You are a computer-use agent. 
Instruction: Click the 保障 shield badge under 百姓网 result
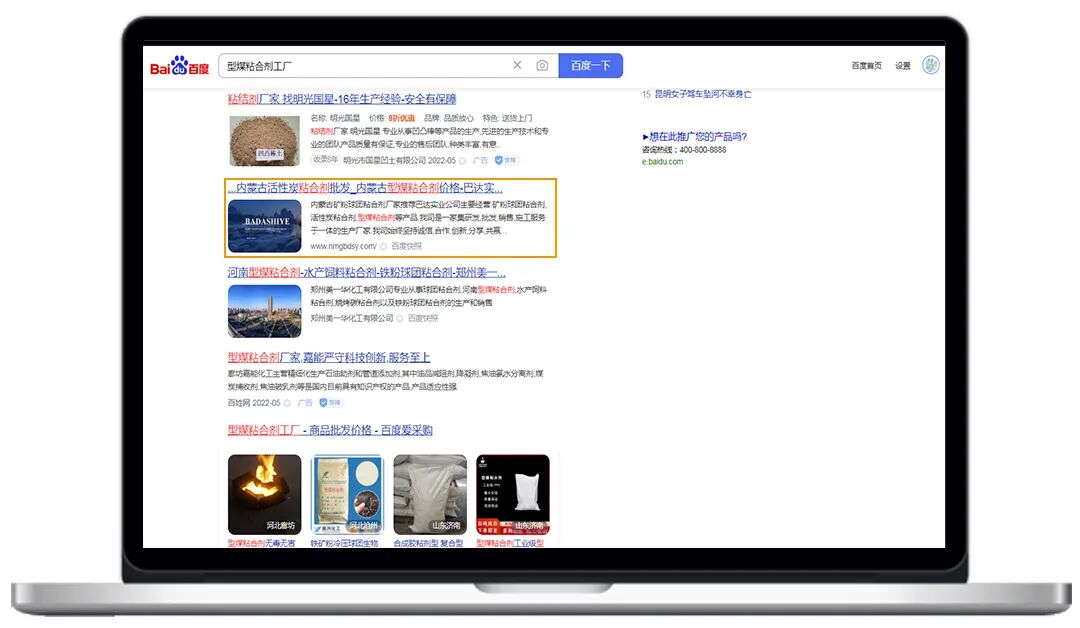[x=331, y=402]
